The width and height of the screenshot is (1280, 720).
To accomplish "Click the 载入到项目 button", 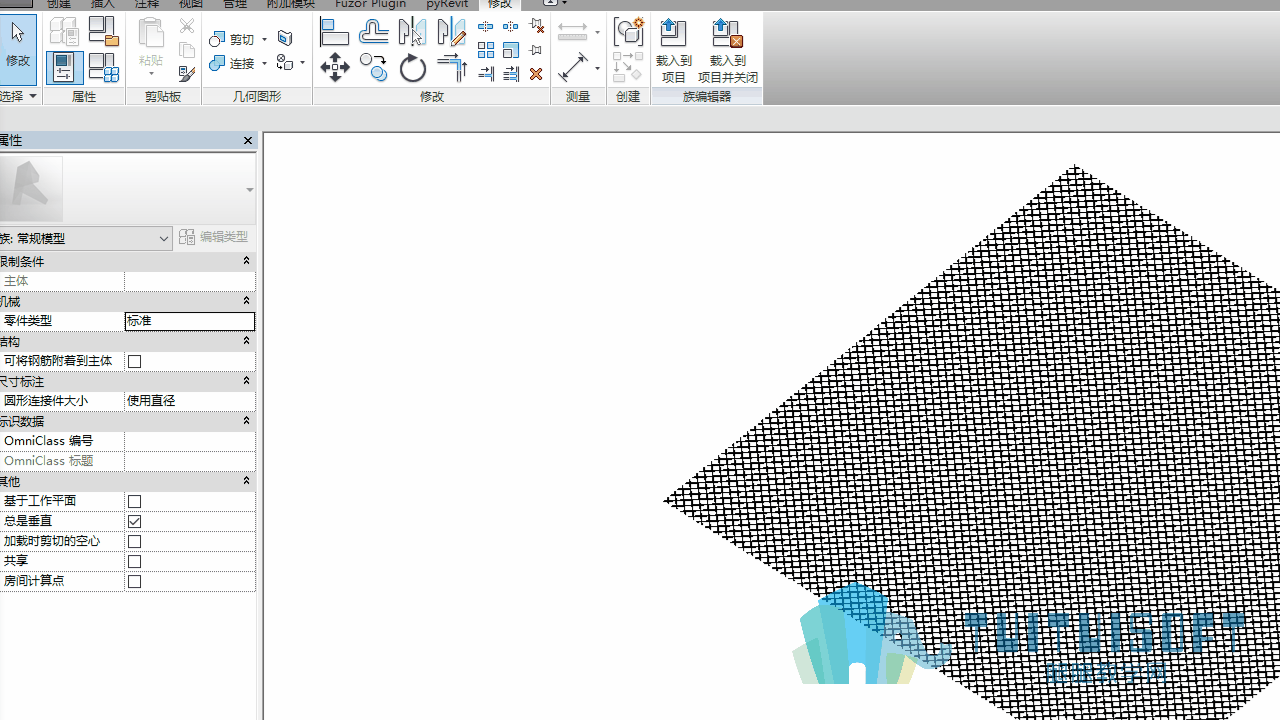I will tap(674, 51).
